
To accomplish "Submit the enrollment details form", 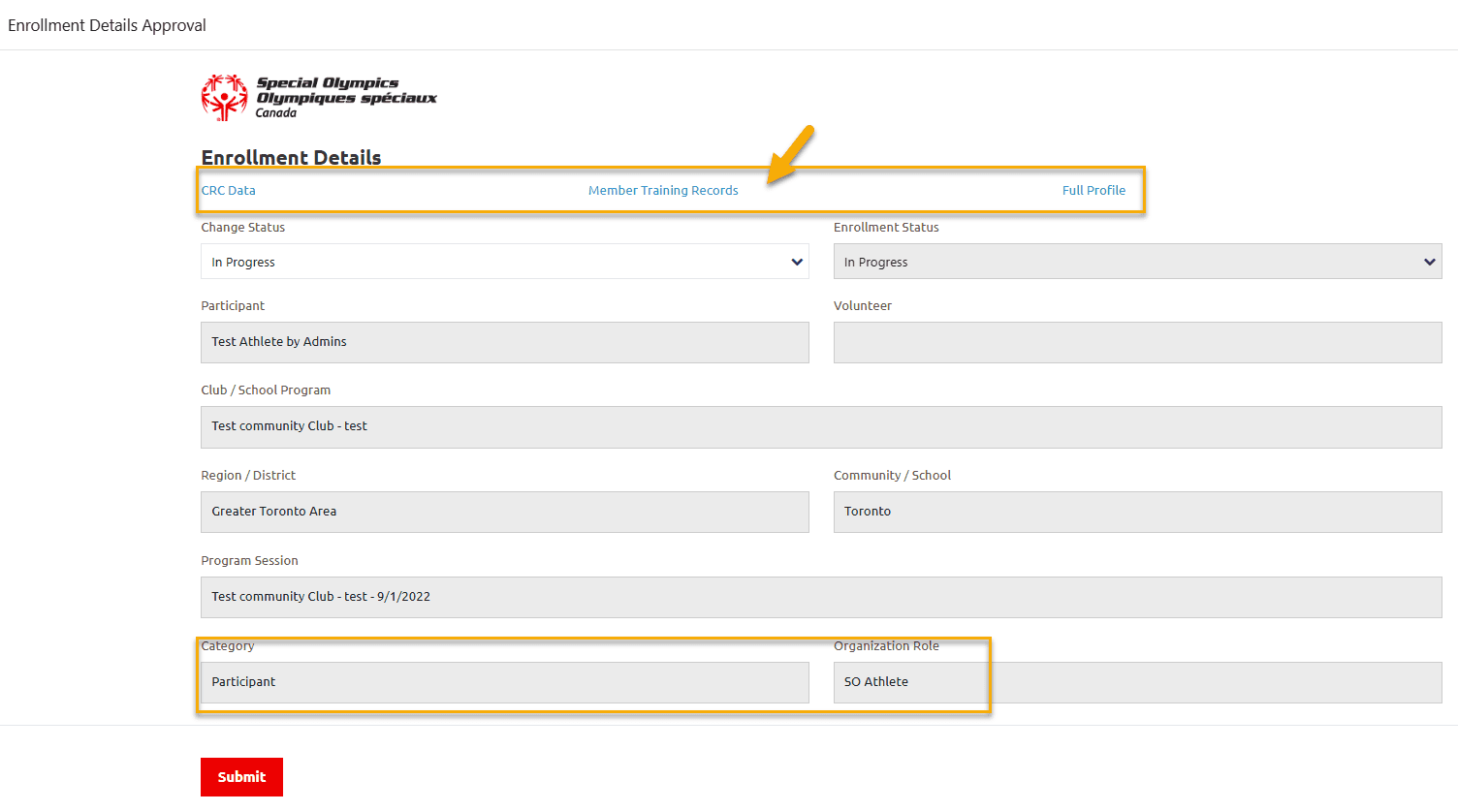I will click(241, 777).
